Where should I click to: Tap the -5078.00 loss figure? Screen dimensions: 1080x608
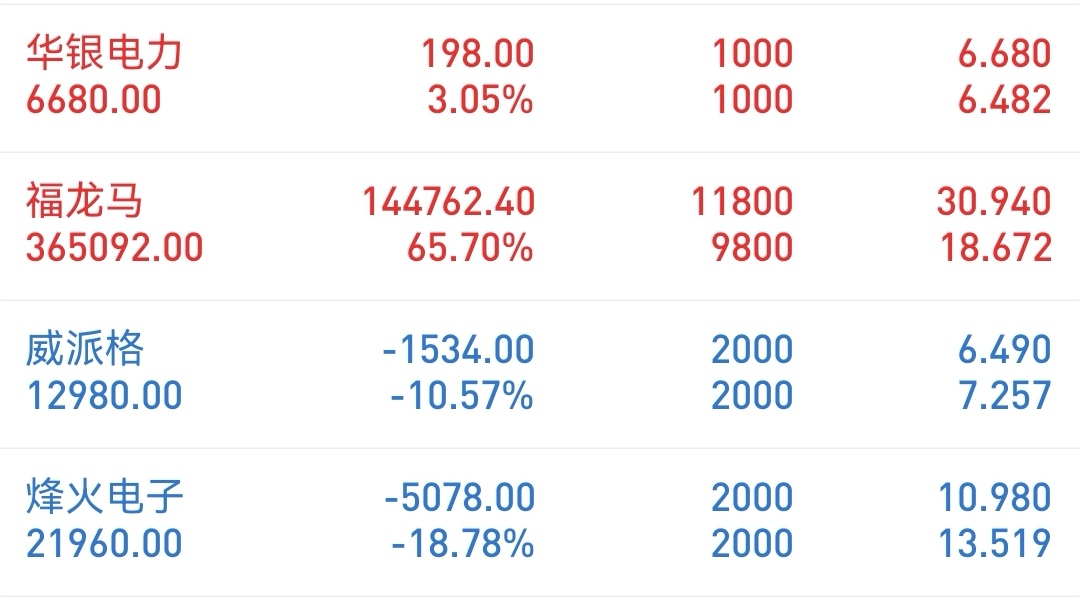459,498
